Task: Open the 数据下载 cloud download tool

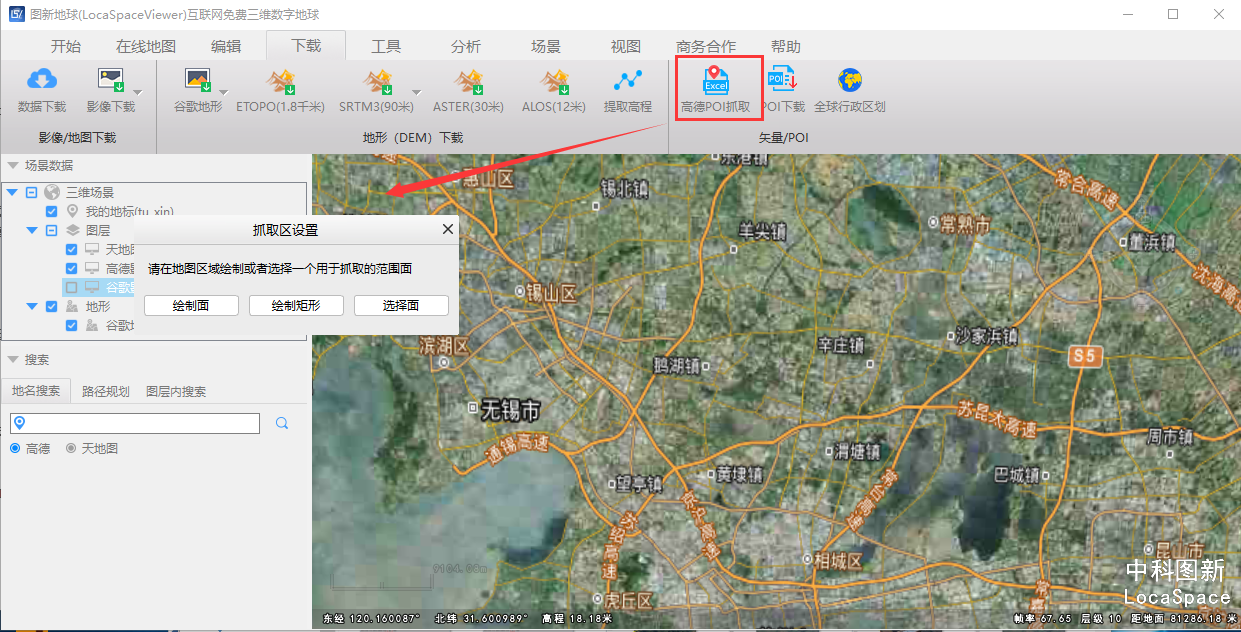Action: (x=42, y=90)
